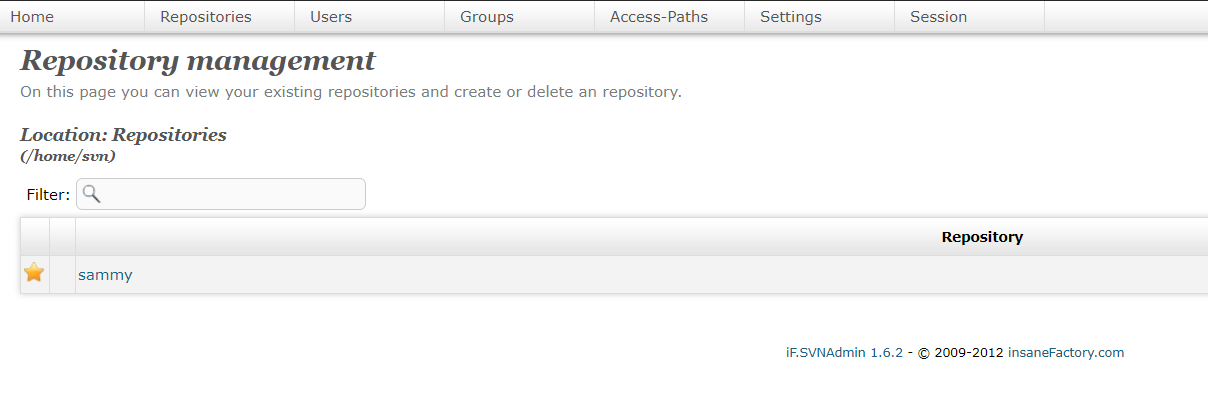
Task: Select the Groups menu item
Action: 487,17
